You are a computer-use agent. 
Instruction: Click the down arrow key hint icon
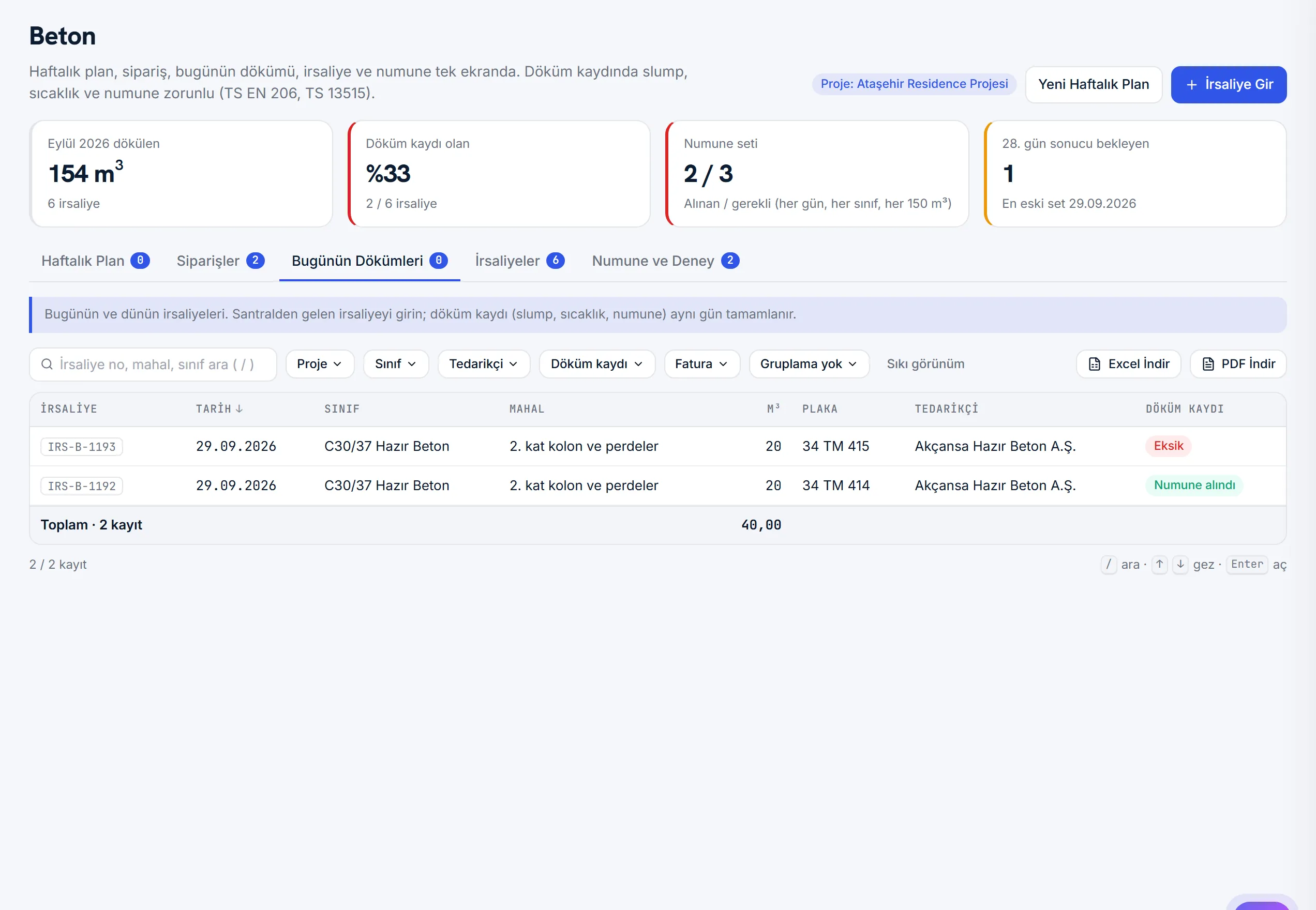click(1180, 564)
